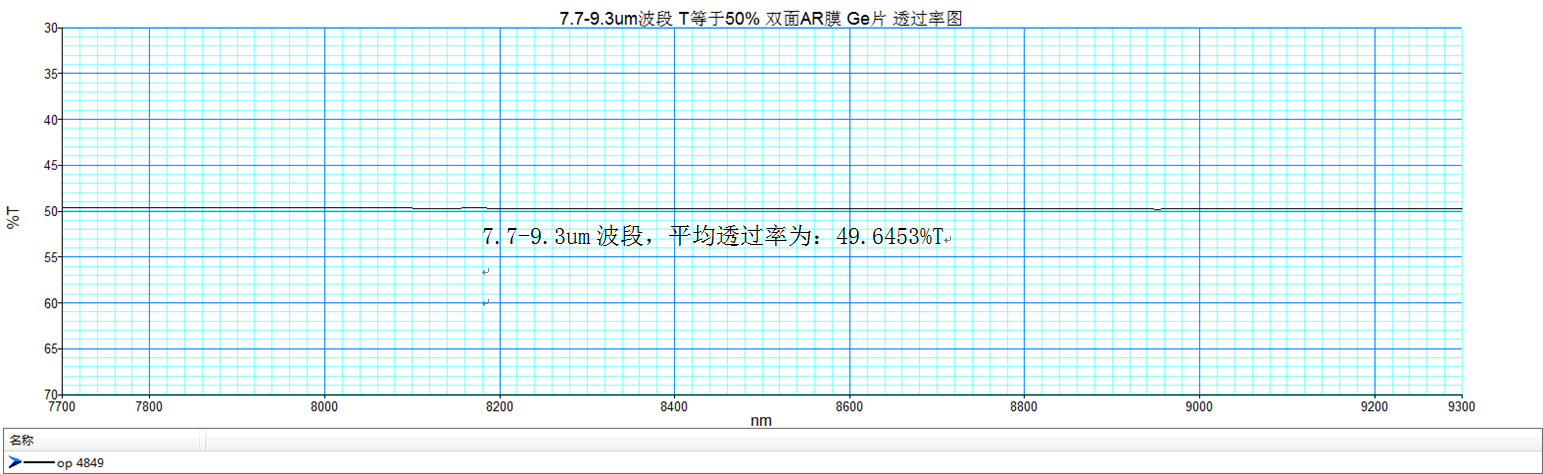
Task: Click the 7700 x-axis tick label
Action: 62,406
